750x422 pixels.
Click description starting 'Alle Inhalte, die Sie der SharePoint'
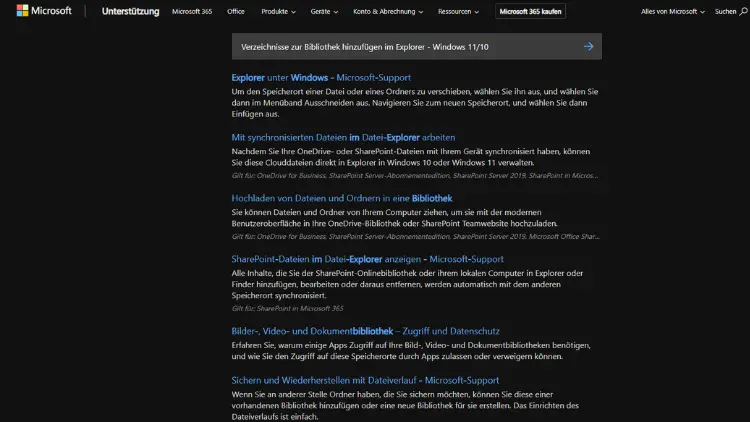407,284
